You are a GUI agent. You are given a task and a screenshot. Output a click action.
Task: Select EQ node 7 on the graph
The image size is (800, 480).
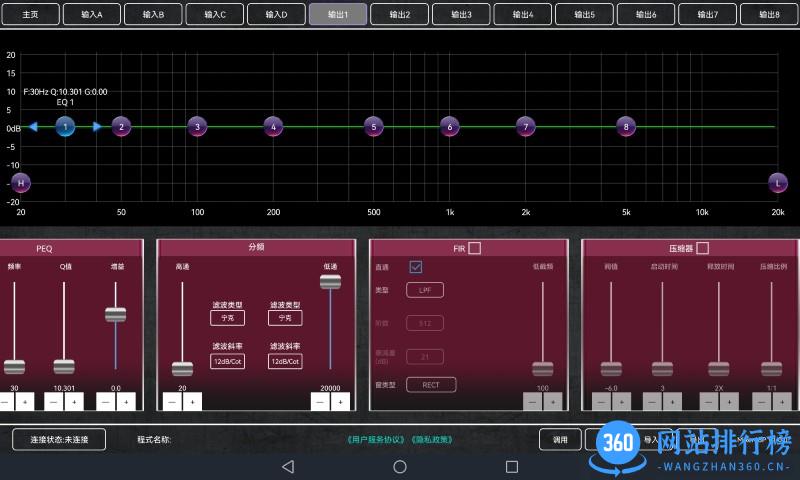click(526, 127)
